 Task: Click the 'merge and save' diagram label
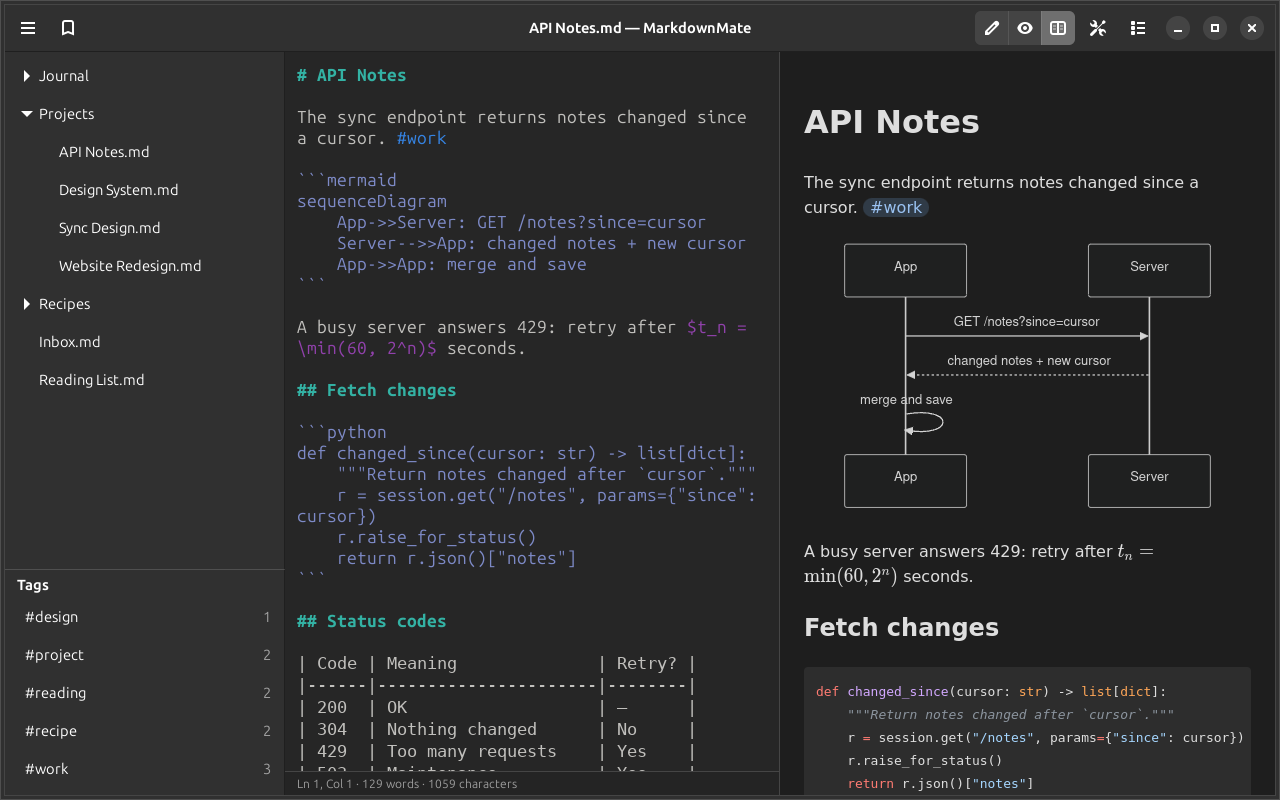(906, 400)
